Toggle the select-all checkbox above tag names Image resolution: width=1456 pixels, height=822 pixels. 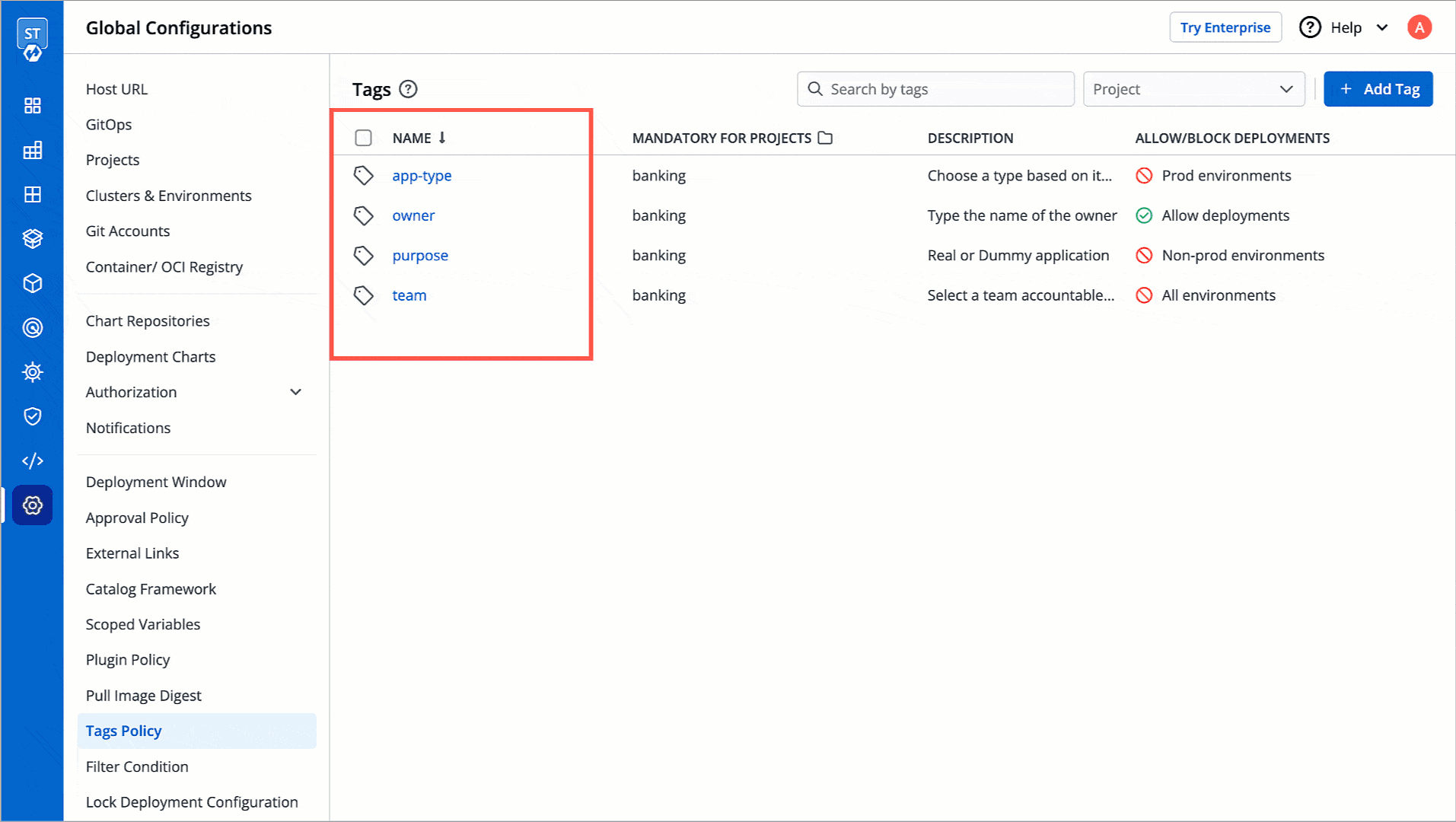pos(363,138)
